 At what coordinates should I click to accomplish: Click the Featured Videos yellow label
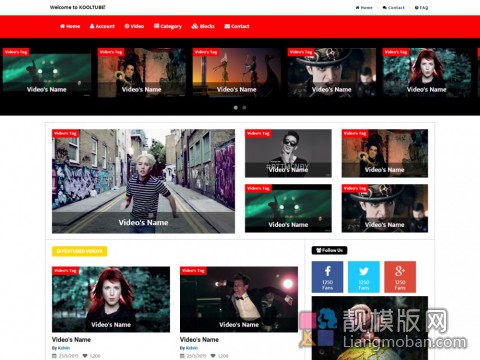click(79, 251)
